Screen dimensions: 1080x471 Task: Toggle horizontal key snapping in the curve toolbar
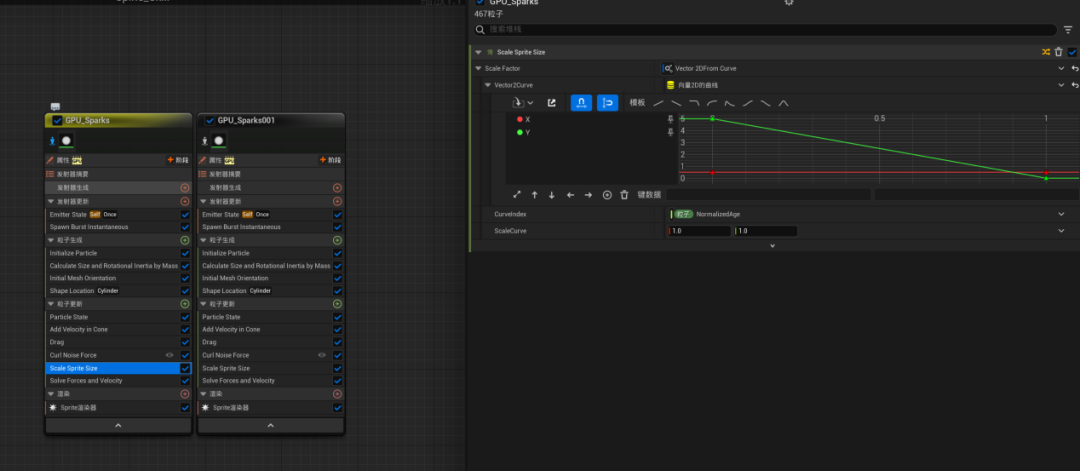(581, 103)
